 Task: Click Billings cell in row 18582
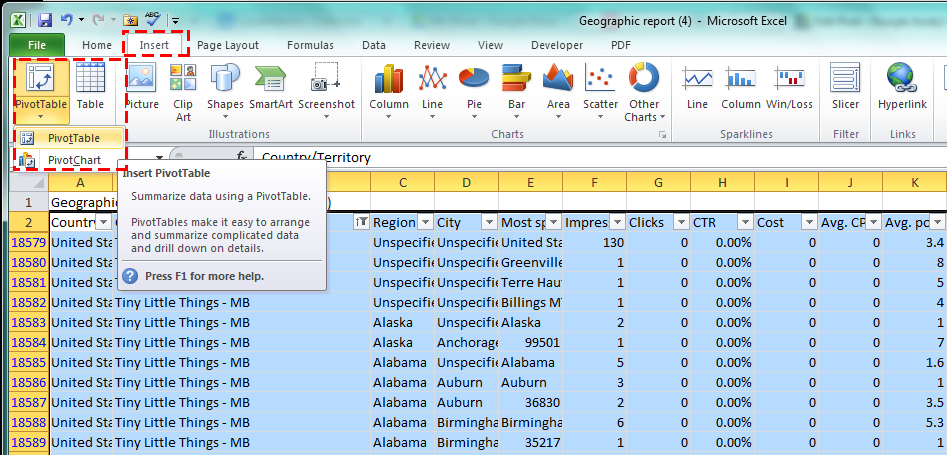pos(531,303)
